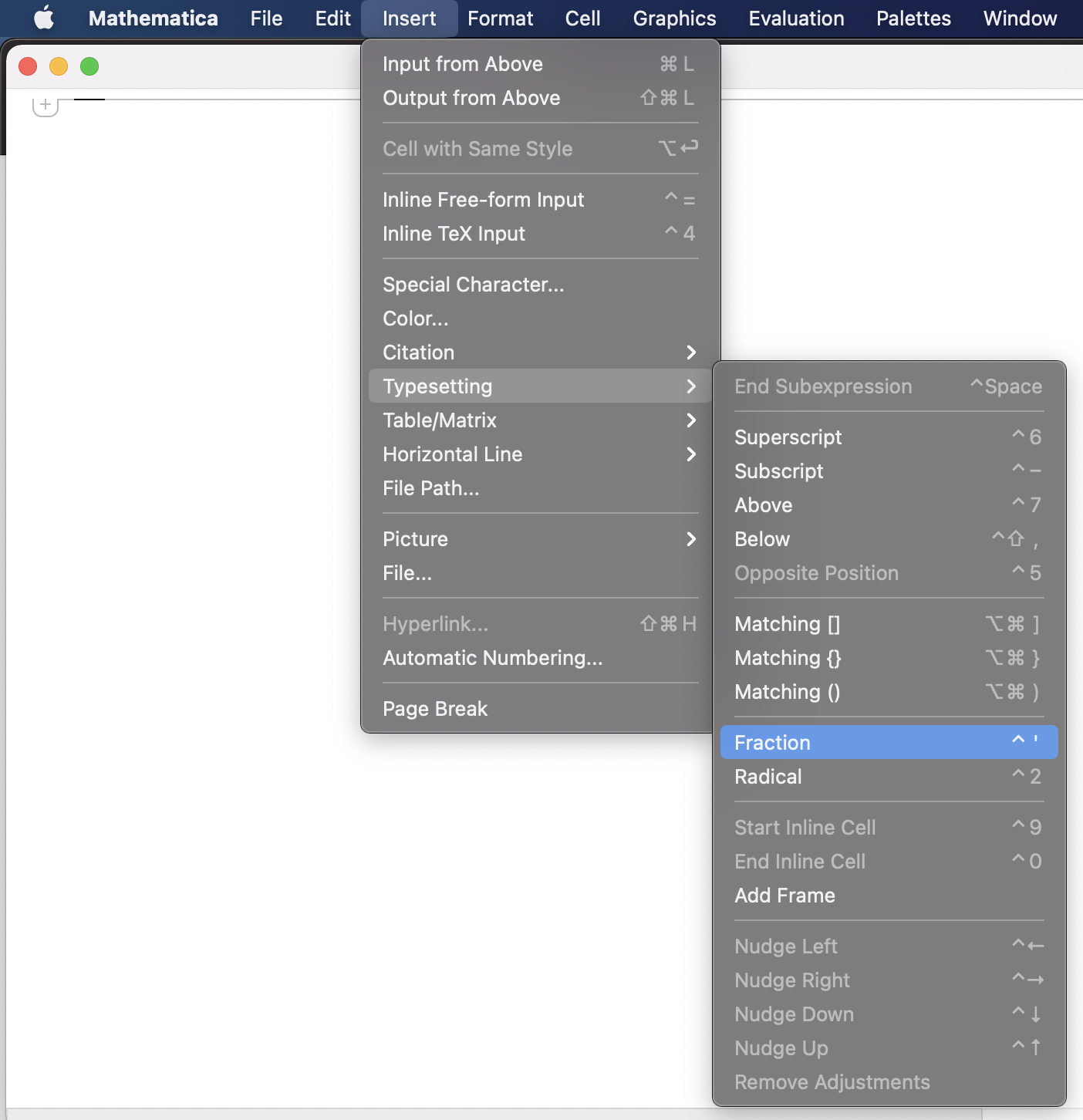Open the Cell menu
Viewport: 1083px width, 1120px height.
(582, 18)
